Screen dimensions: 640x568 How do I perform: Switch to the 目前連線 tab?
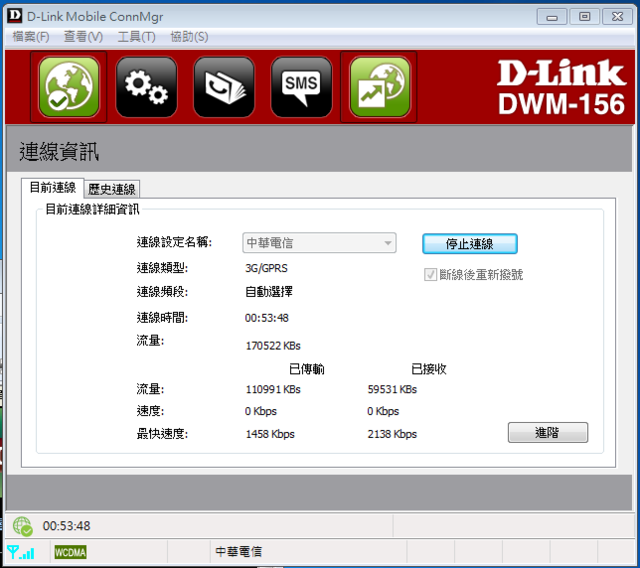point(53,188)
